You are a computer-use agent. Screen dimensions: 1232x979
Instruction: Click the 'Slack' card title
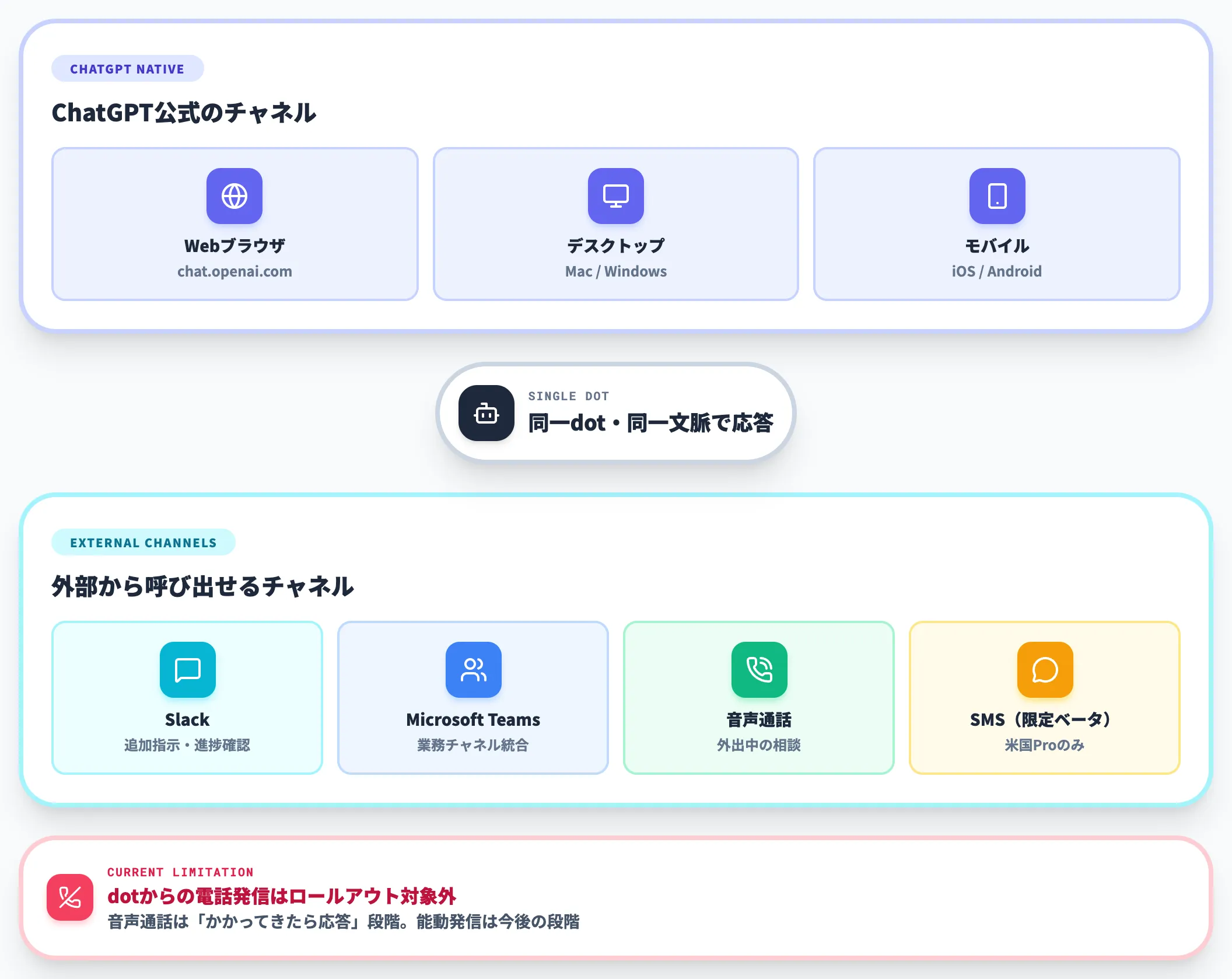point(187,719)
